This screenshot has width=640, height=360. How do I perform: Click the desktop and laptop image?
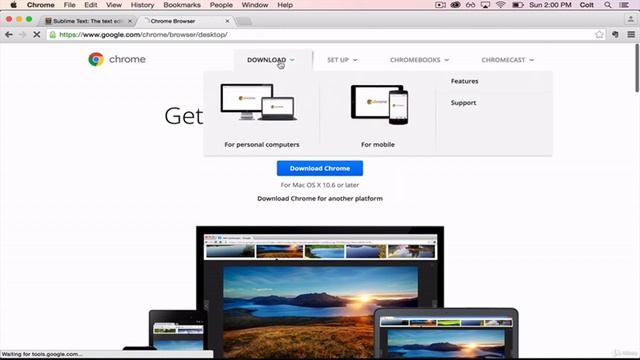(258, 102)
